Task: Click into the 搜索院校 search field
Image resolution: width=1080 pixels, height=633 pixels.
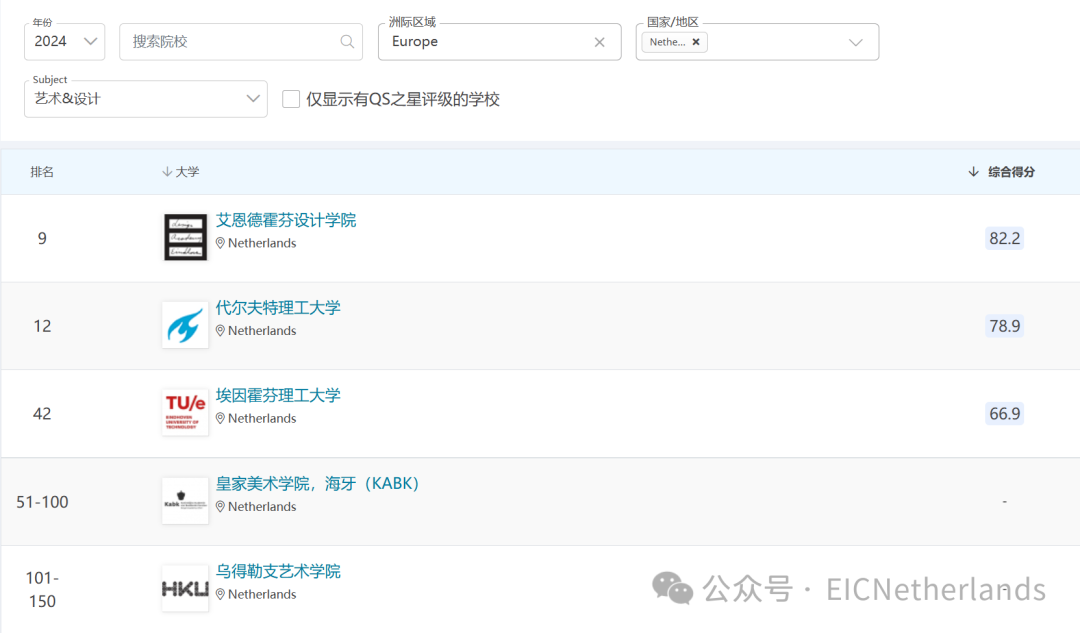Action: pos(241,41)
